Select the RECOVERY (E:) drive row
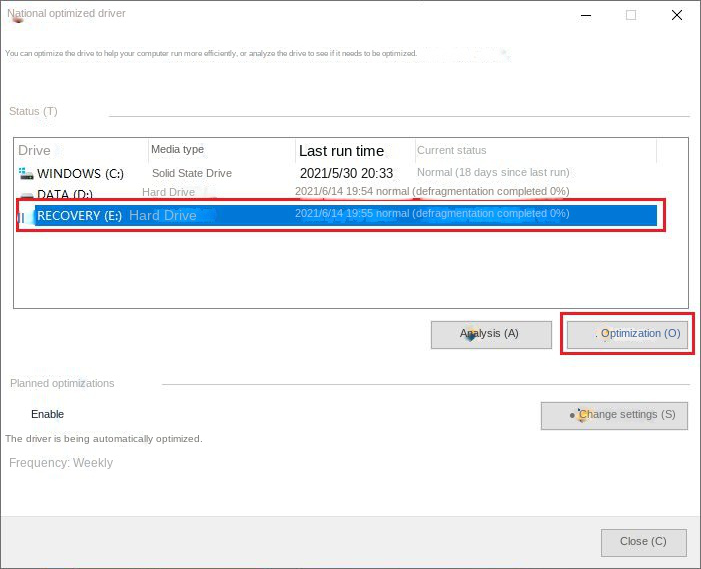The height and width of the screenshot is (569, 701). click(337, 215)
